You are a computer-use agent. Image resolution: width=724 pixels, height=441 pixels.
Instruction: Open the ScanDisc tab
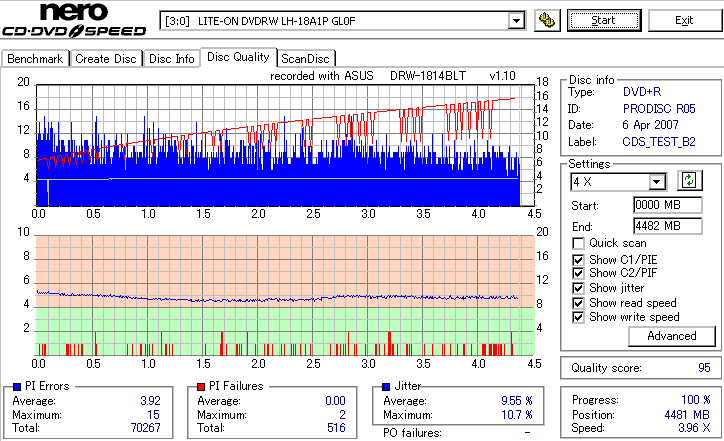click(305, 59)
